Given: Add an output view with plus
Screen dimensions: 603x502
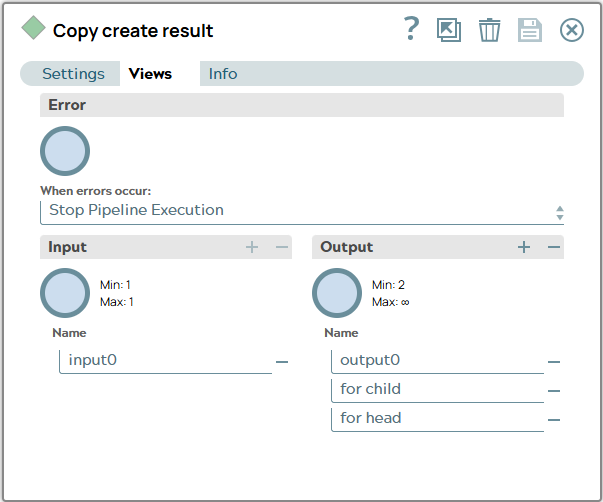Looking at the screenshot, I should [x=524, y=247].
